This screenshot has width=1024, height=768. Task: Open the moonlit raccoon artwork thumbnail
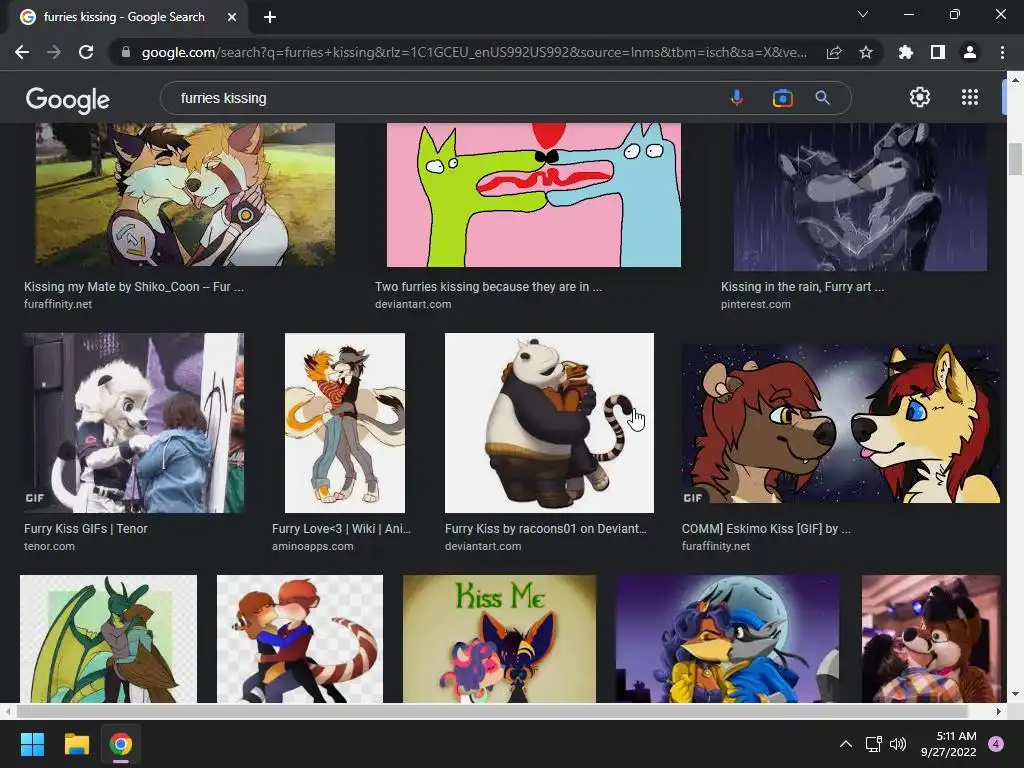[727, 639]
